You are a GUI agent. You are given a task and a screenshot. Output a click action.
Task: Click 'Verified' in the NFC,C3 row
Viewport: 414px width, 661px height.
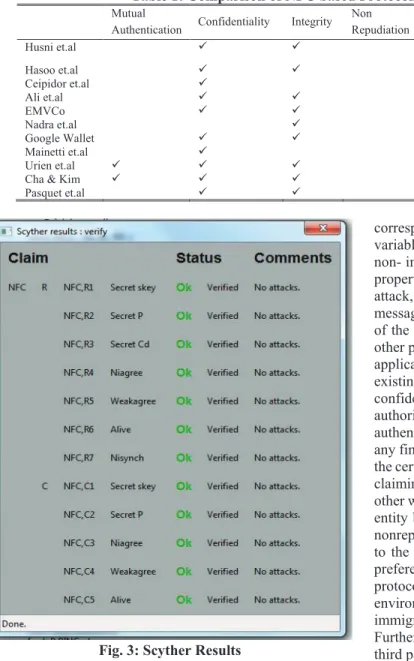223,543
